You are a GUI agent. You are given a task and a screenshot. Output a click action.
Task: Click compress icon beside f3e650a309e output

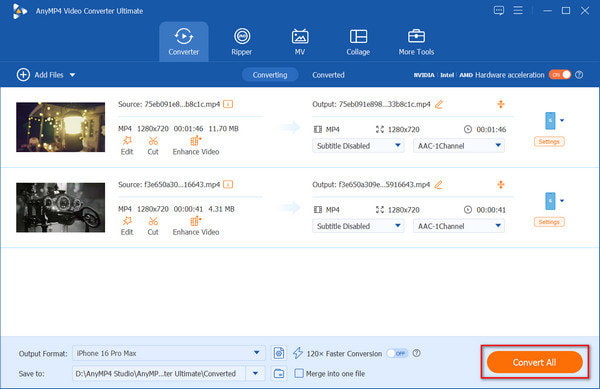point(501,184)
